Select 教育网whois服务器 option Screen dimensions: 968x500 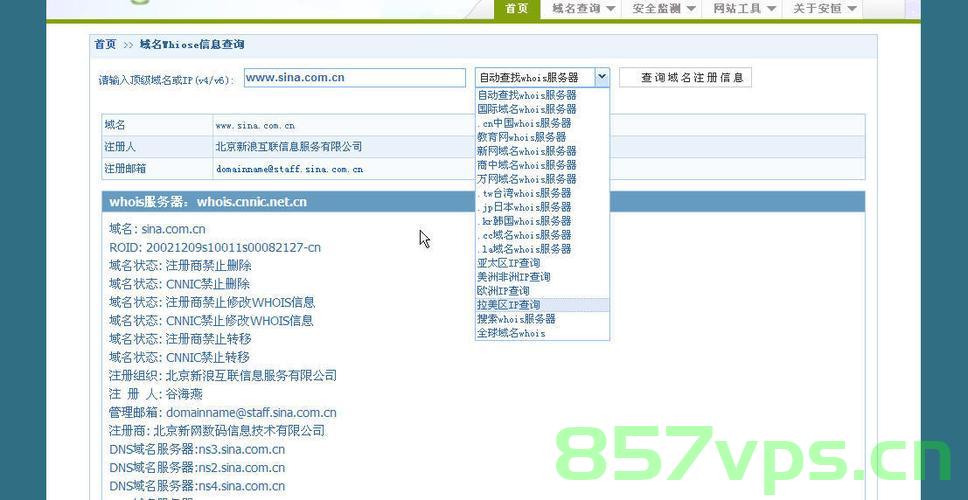pos(542,137)
